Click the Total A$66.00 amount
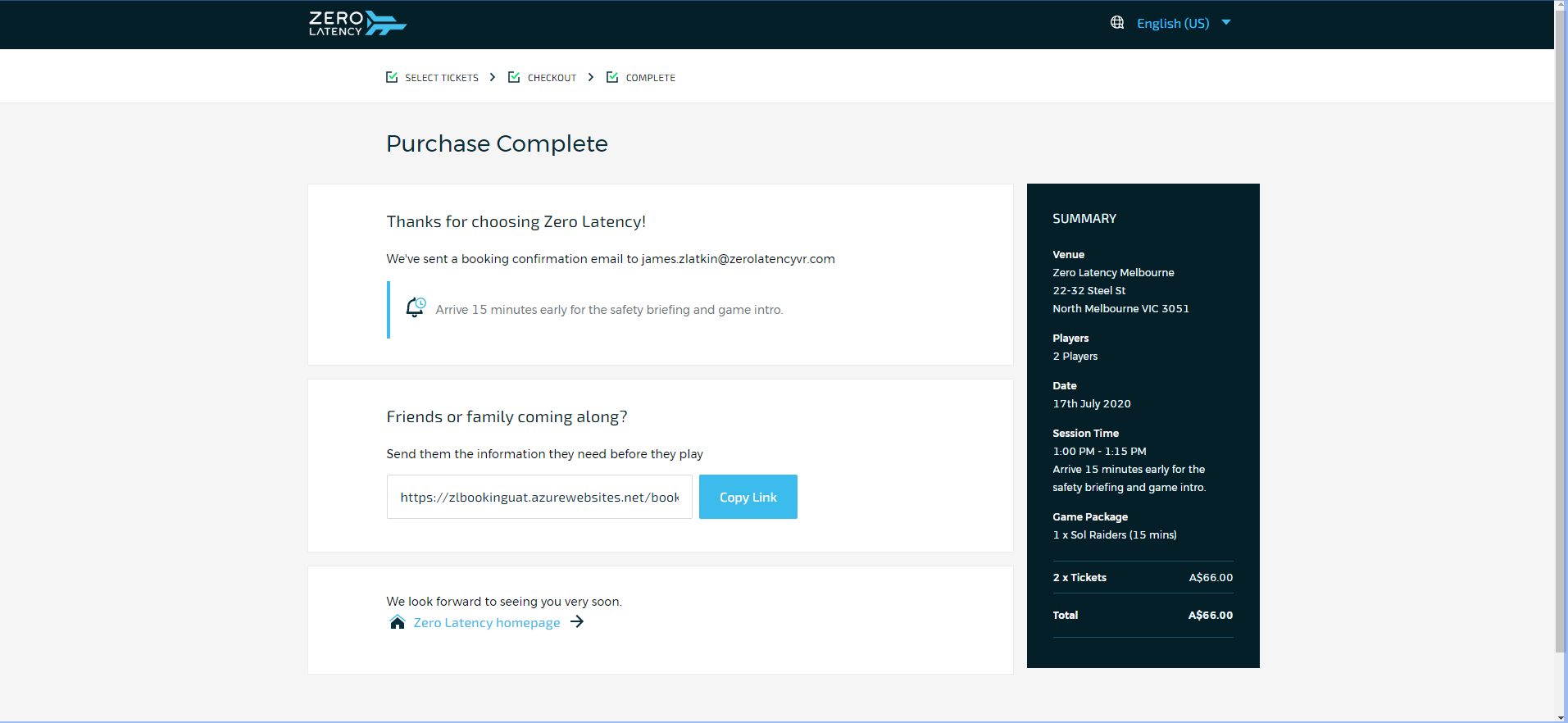The height and width of the screenshot is (723, 1568). [x=1211, y=616]
